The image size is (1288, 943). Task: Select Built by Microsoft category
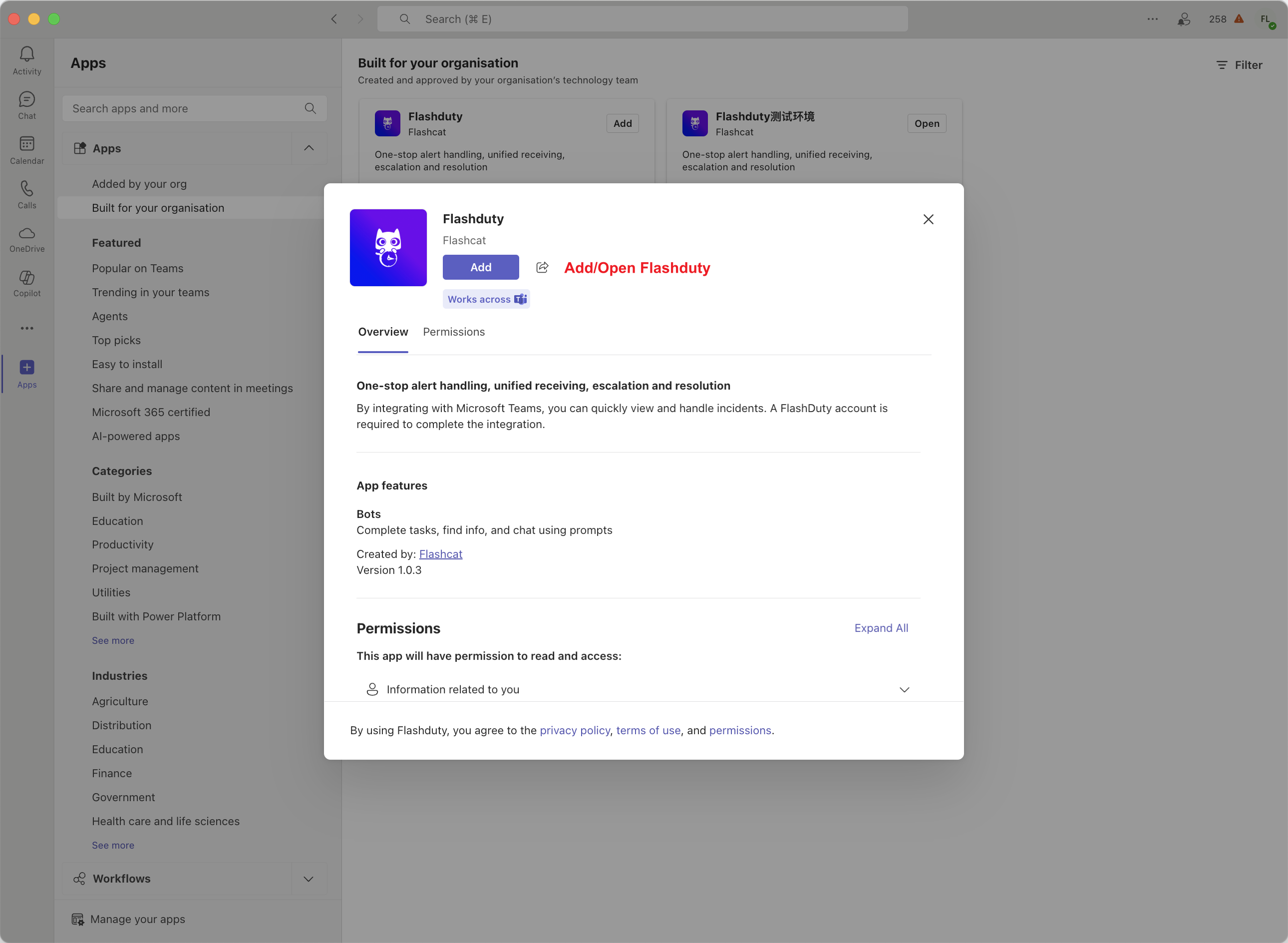click(x=137, y=497)
